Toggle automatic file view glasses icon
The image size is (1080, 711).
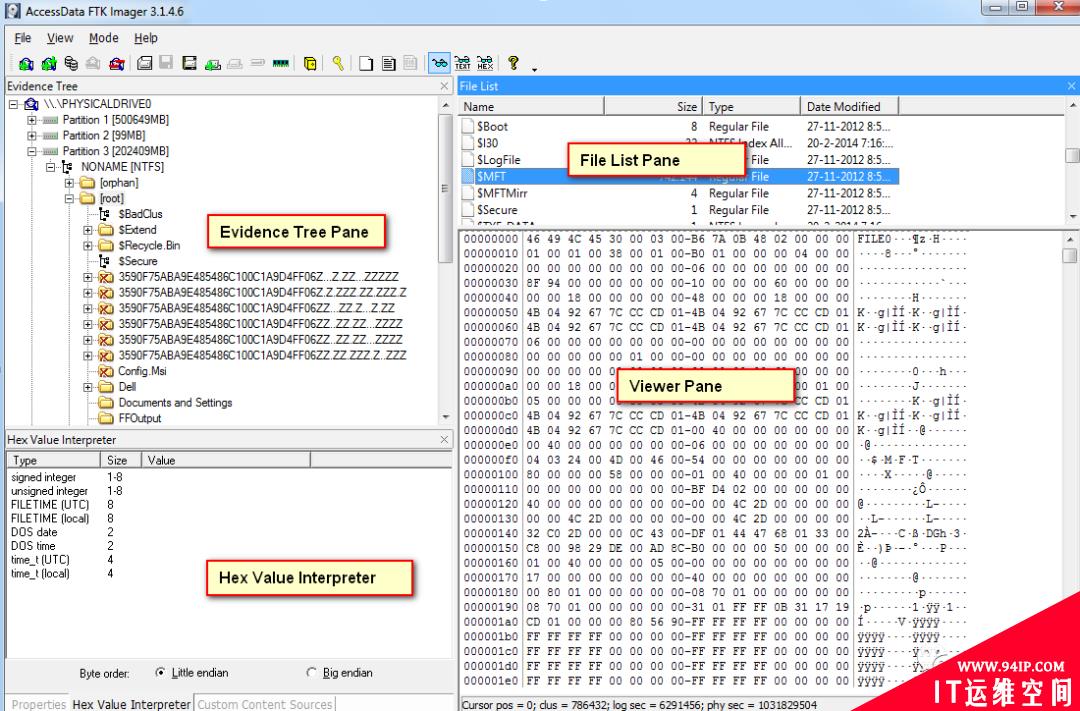pos(439,63)
